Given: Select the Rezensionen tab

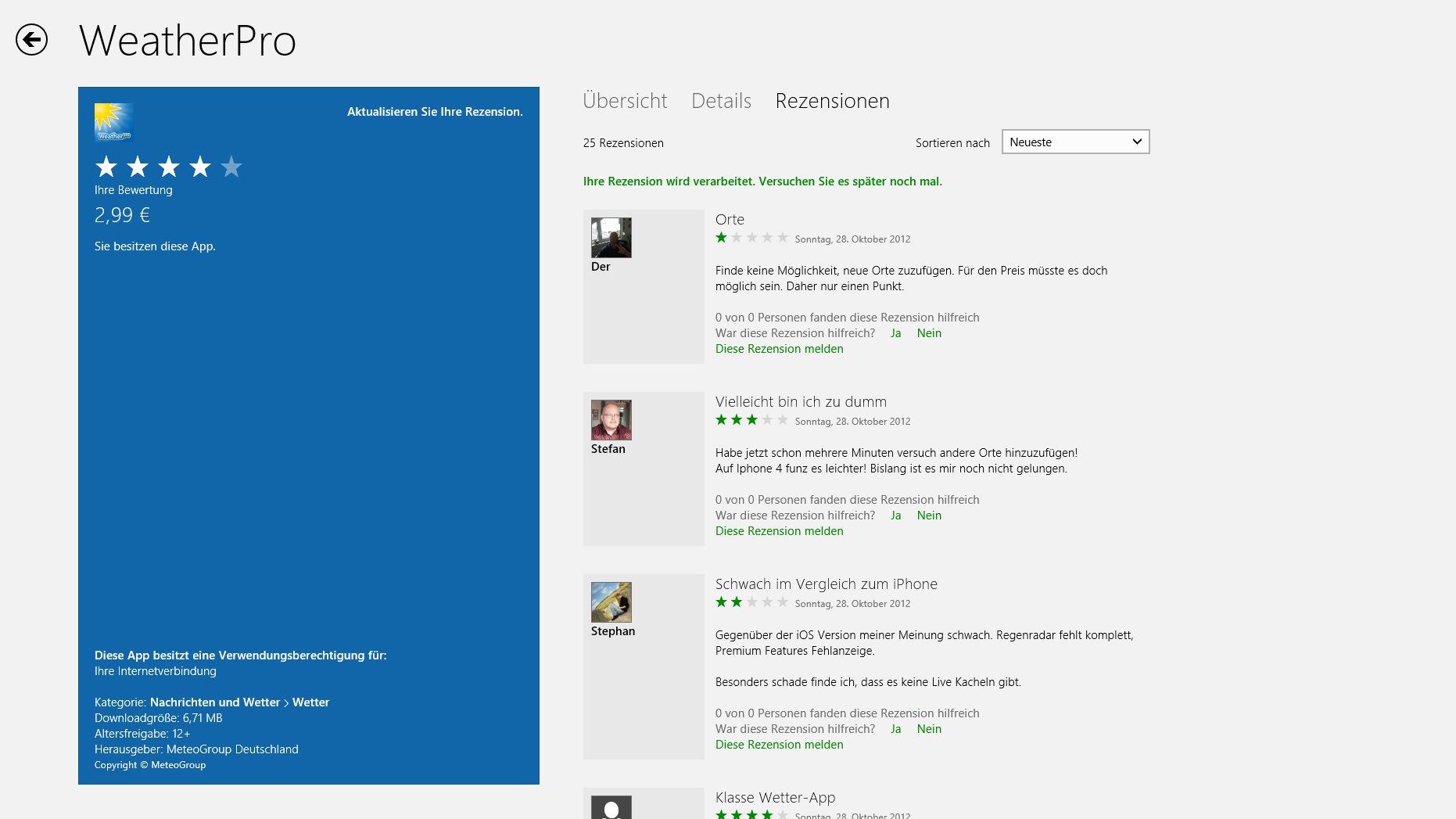Looking at the screenshot, I should pos(832,101).
